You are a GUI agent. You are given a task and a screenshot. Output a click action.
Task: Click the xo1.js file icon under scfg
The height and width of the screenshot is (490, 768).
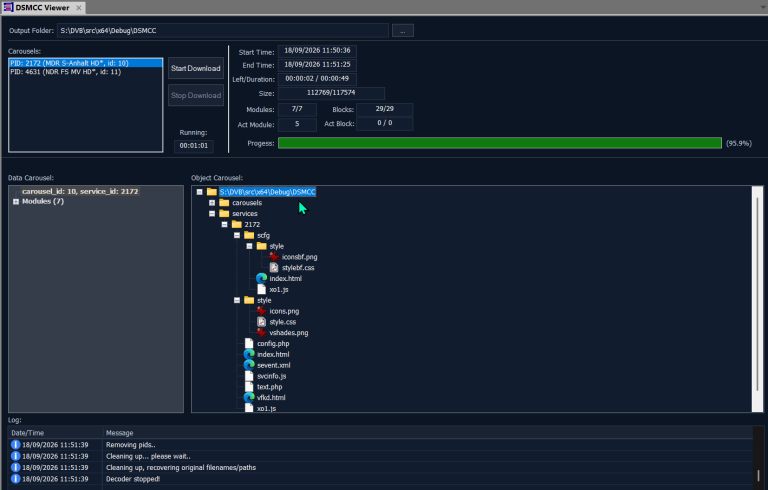pos(262,289)
